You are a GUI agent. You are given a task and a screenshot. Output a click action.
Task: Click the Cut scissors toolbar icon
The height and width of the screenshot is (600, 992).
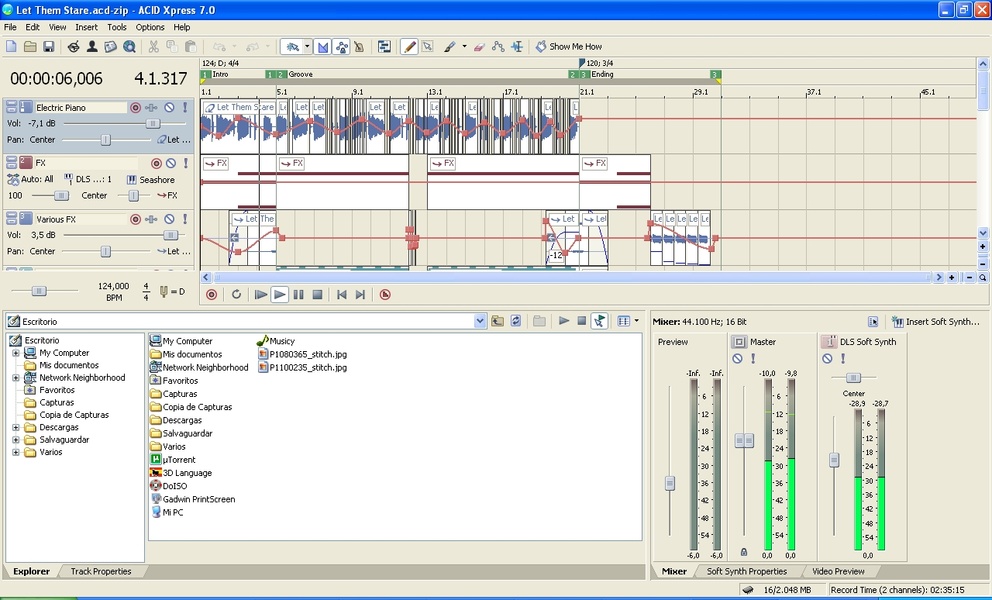pos(153,47)
